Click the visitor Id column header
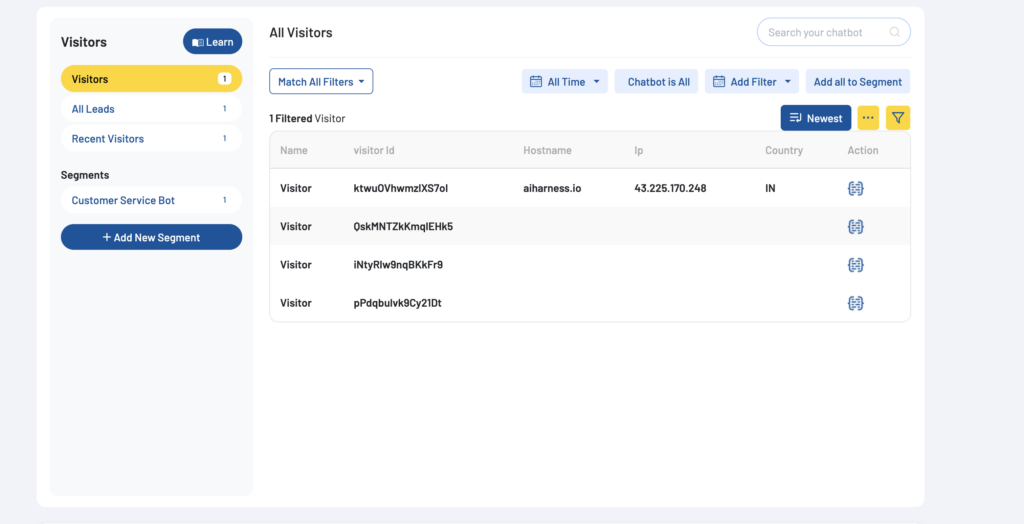The width and height of the screenshot is (1024, 524). 374,150
